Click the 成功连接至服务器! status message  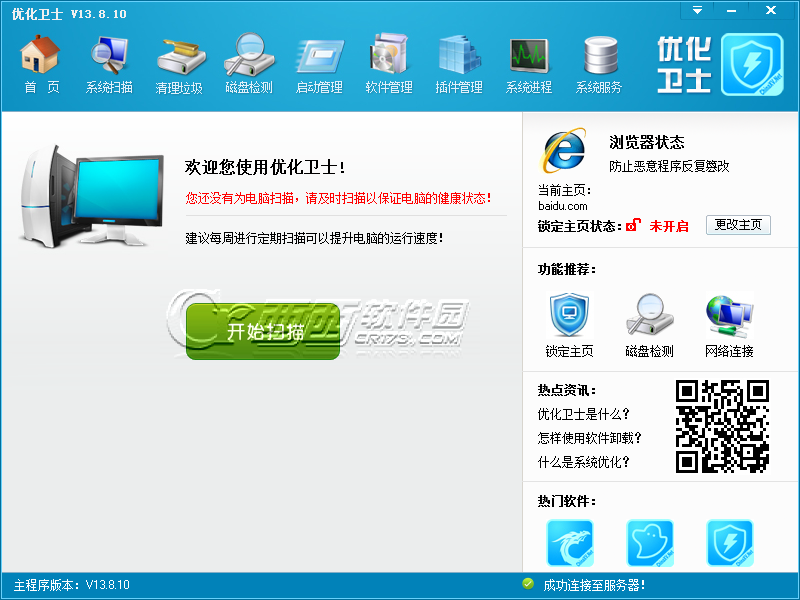(x=594, y=585)
